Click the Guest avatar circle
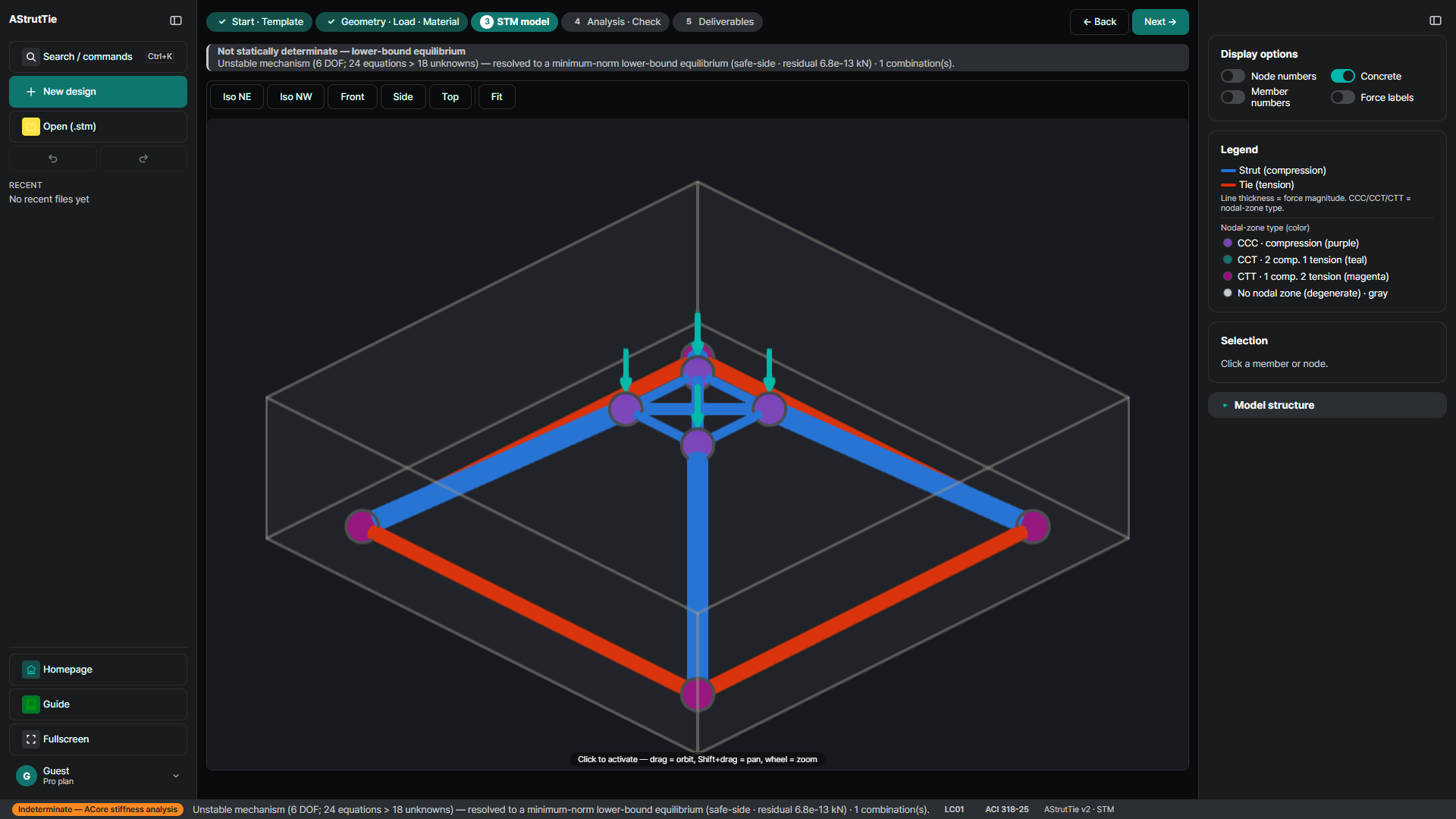Image resolution: width=1456 pixels, height=819 pixels. tap(27, 776)
